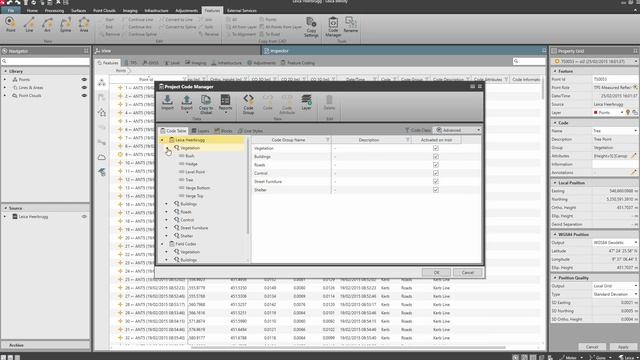The image size is (640, 360).
Task: Uncheck Activated for Buildings group
Action: pyautogui.click(x=436, y=156)
